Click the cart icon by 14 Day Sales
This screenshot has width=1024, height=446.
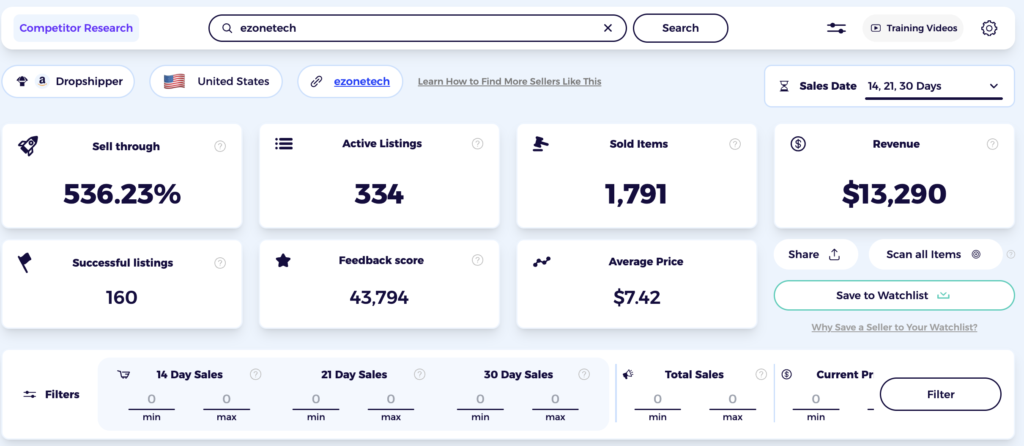click(x=123, y=375)
